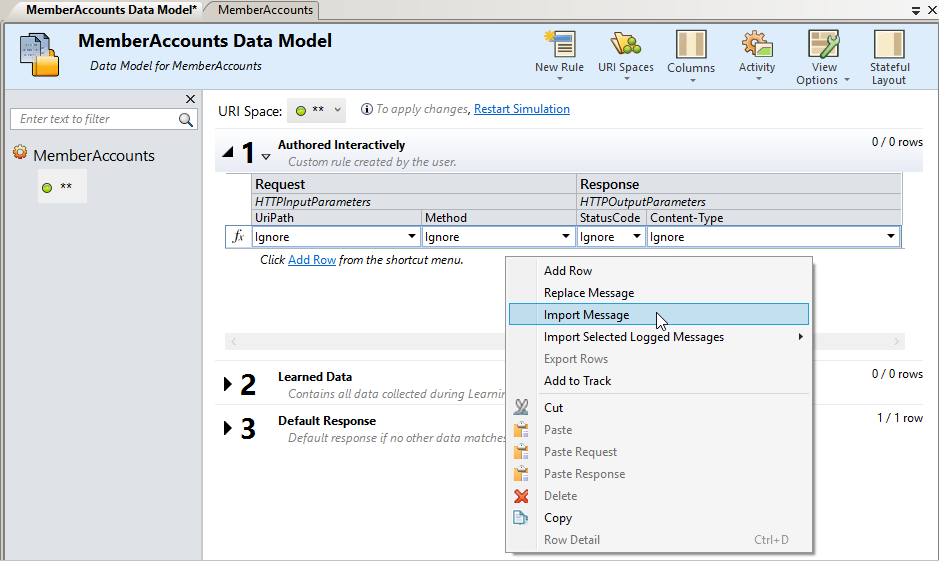The width and height of the screenshot is (939, 561).
Task: Collapse the Authored Interactively rule section
Action: pos(228,153)
